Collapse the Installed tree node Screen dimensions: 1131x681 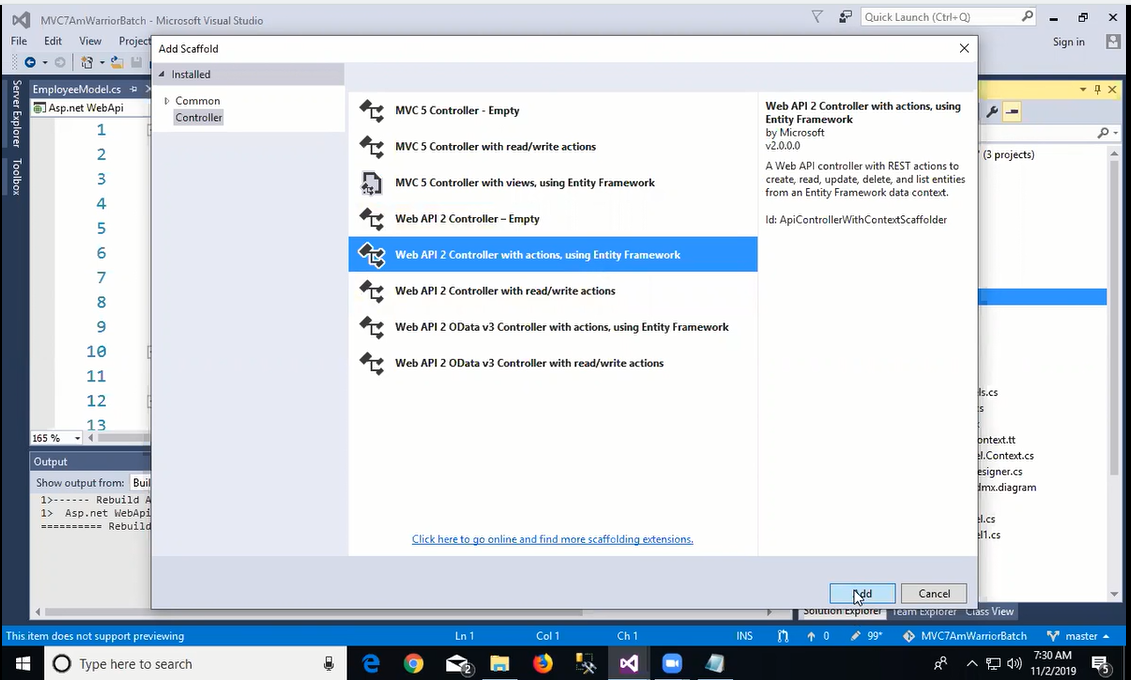click(x=162, y=74)
